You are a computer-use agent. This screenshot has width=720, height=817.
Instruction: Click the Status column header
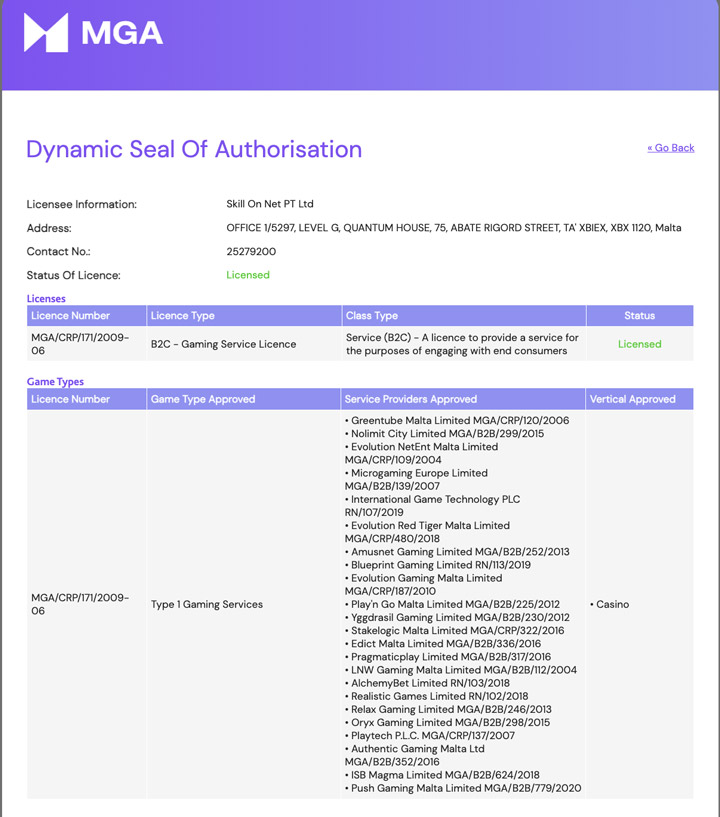click(x=639, y=316)
